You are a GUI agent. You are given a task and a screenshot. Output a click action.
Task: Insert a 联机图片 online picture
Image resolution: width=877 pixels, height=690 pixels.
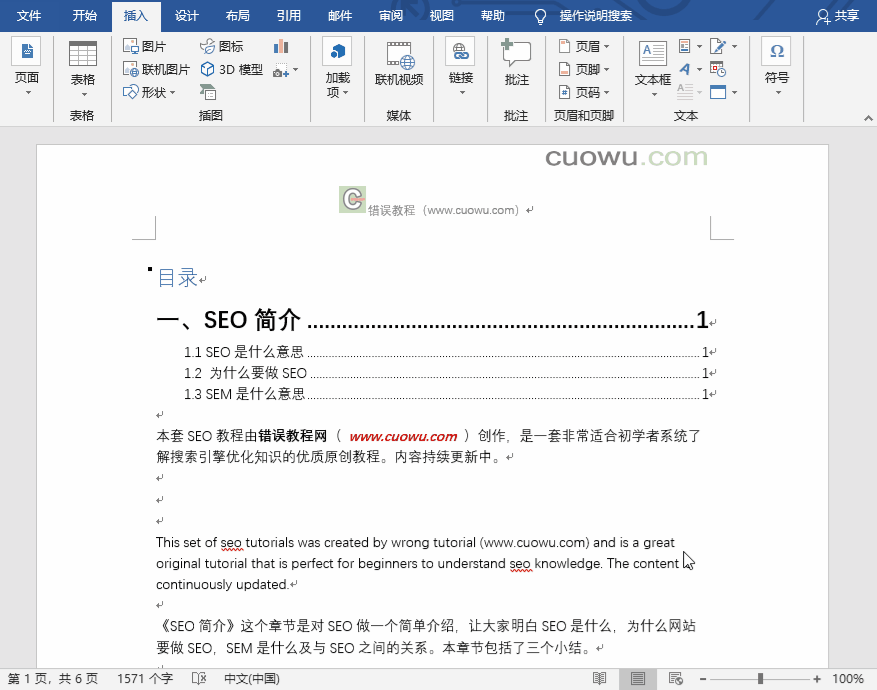[156, 69]
